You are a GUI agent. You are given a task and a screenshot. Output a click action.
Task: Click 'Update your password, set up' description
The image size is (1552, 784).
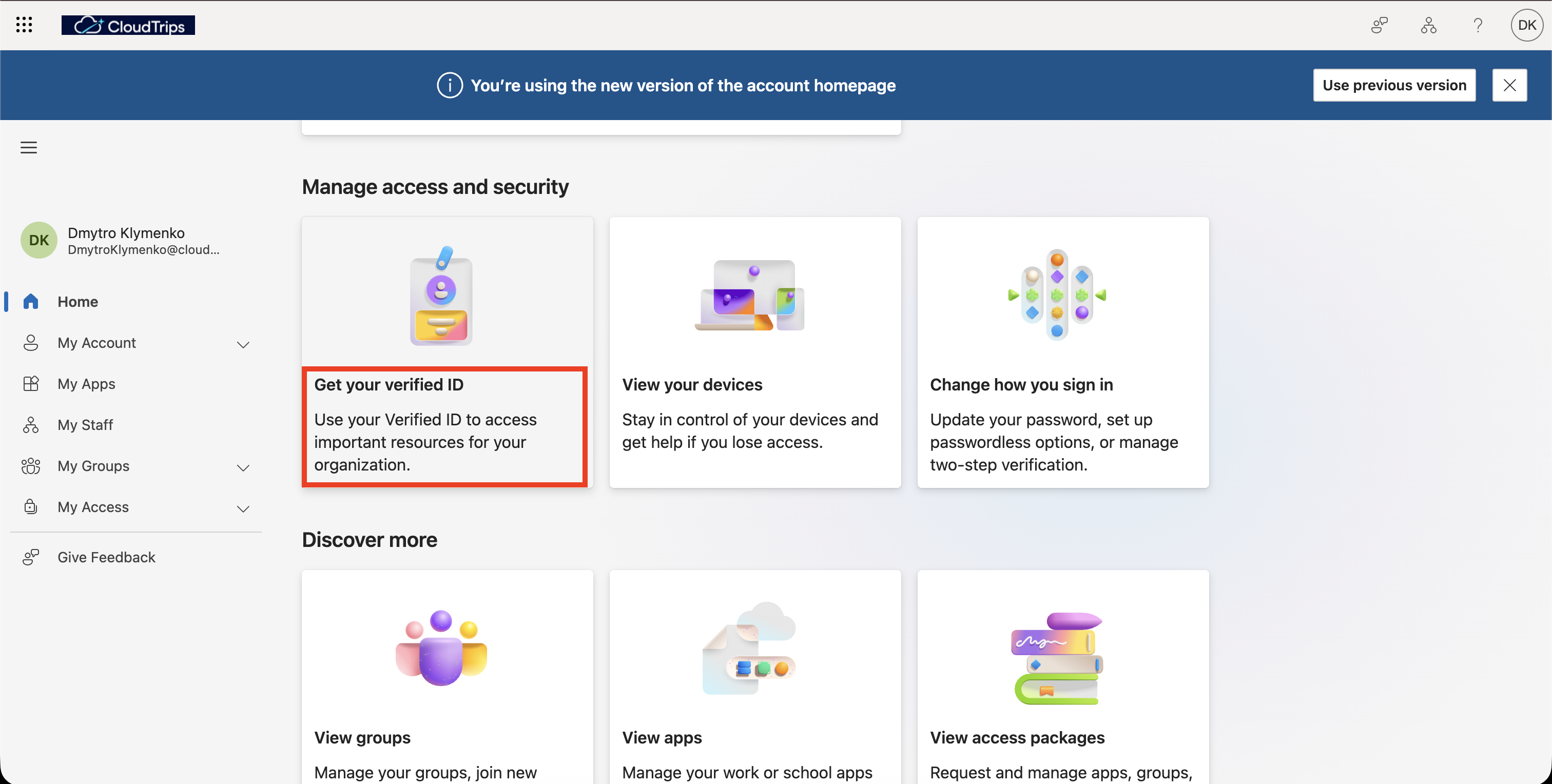tap(1054, 442)
